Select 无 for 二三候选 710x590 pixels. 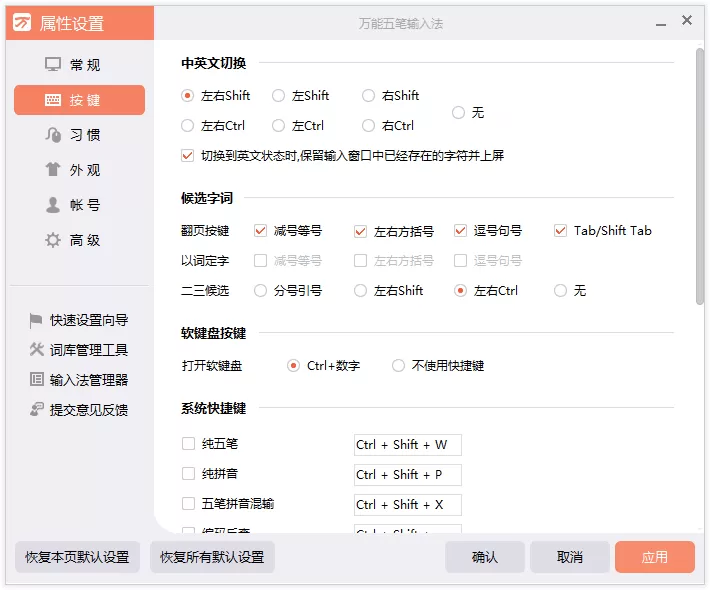pos(561,290)
